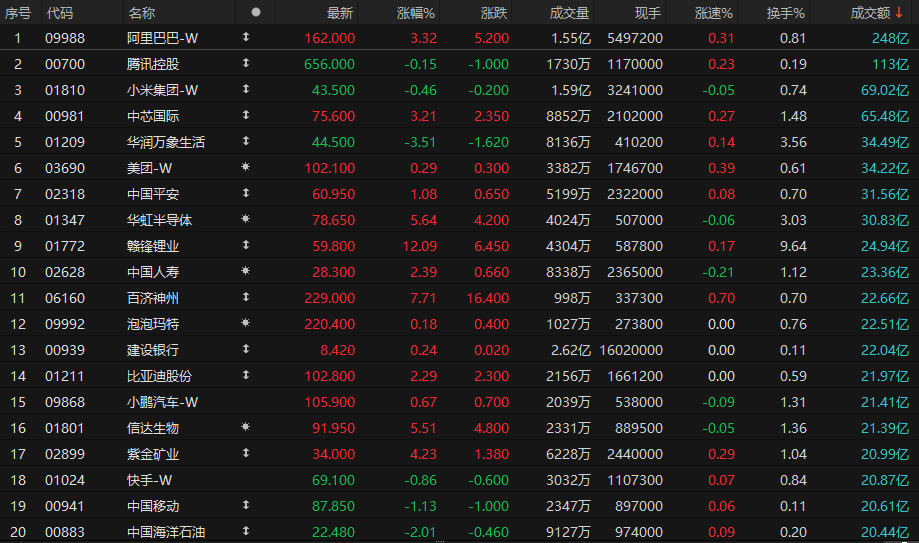Select the stock name 百济神州

pyautogui.click(x=153, y=298)
